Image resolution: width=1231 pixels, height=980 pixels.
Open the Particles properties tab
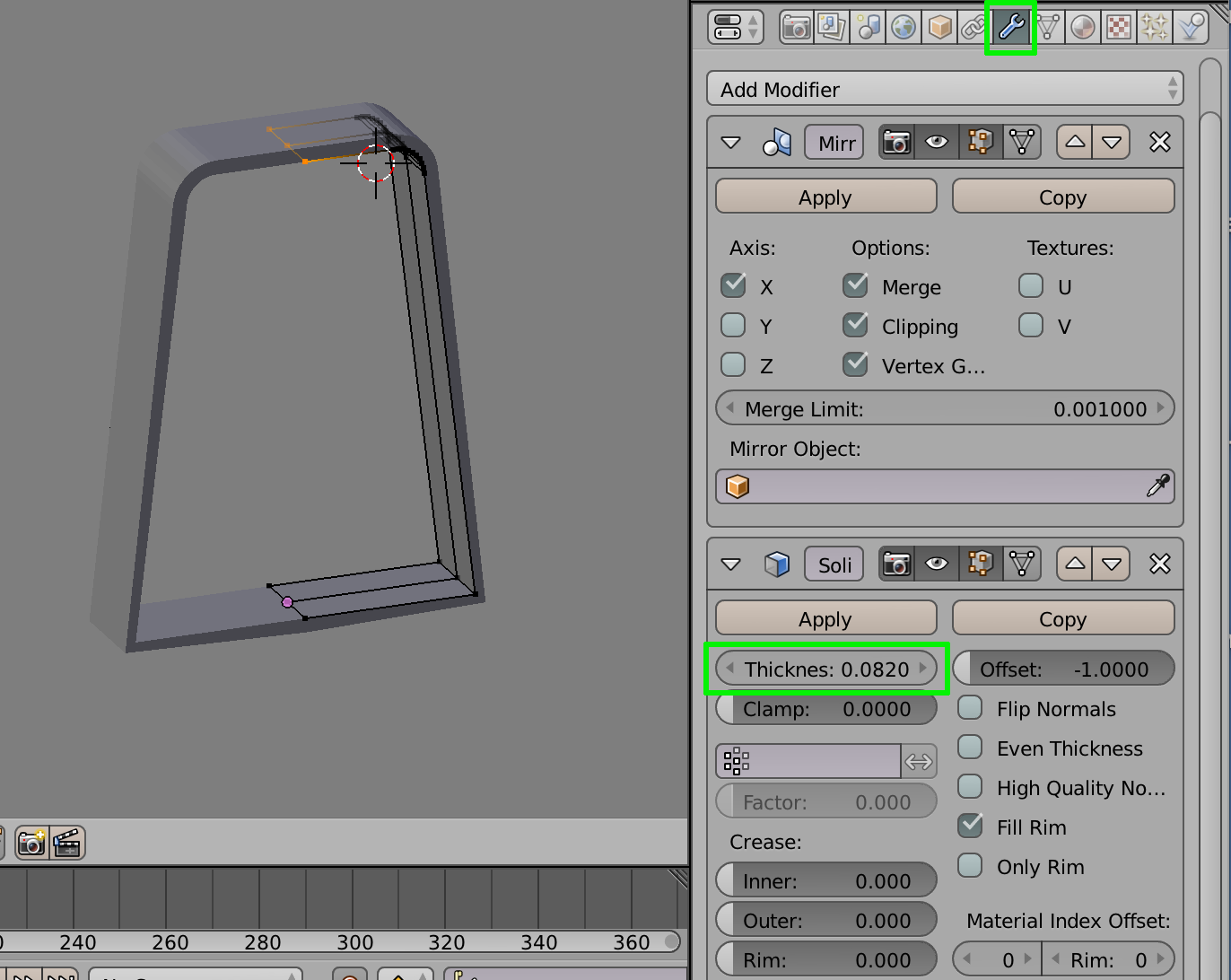tap(1155, 27)
